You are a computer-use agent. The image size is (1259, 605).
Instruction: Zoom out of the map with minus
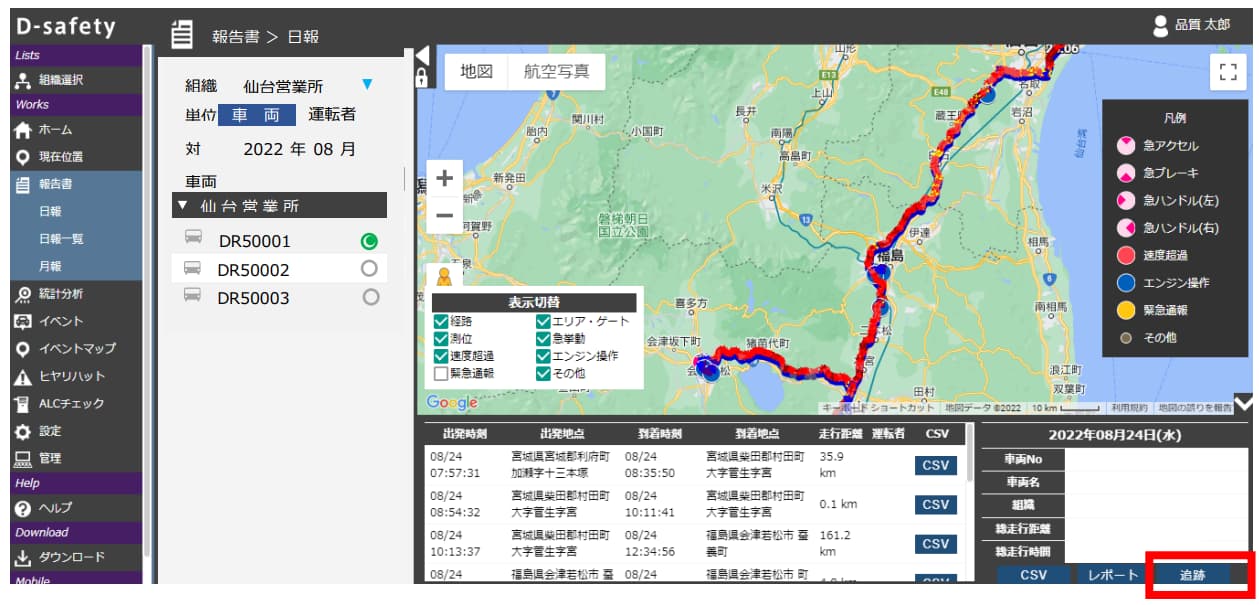pos(445,215)
